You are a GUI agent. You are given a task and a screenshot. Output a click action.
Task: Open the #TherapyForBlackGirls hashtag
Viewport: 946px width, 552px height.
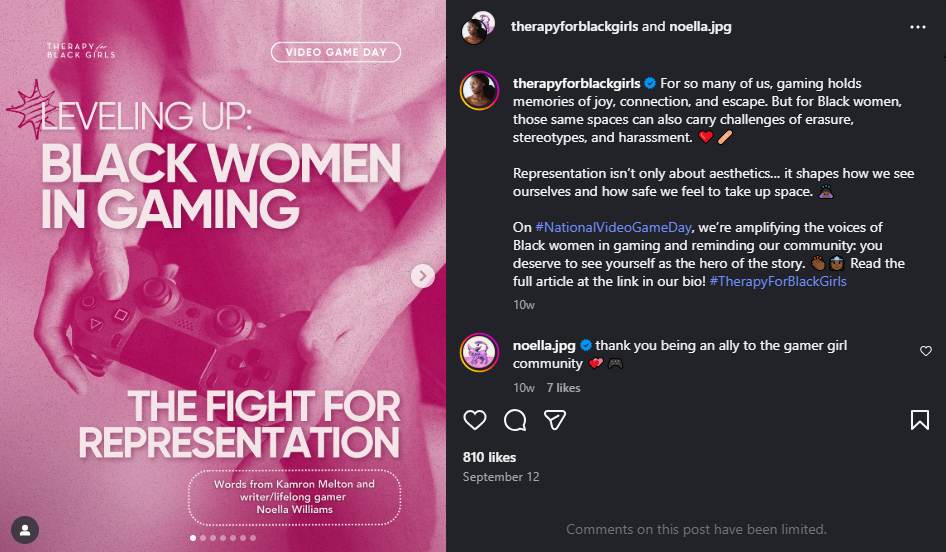point(778,281)
